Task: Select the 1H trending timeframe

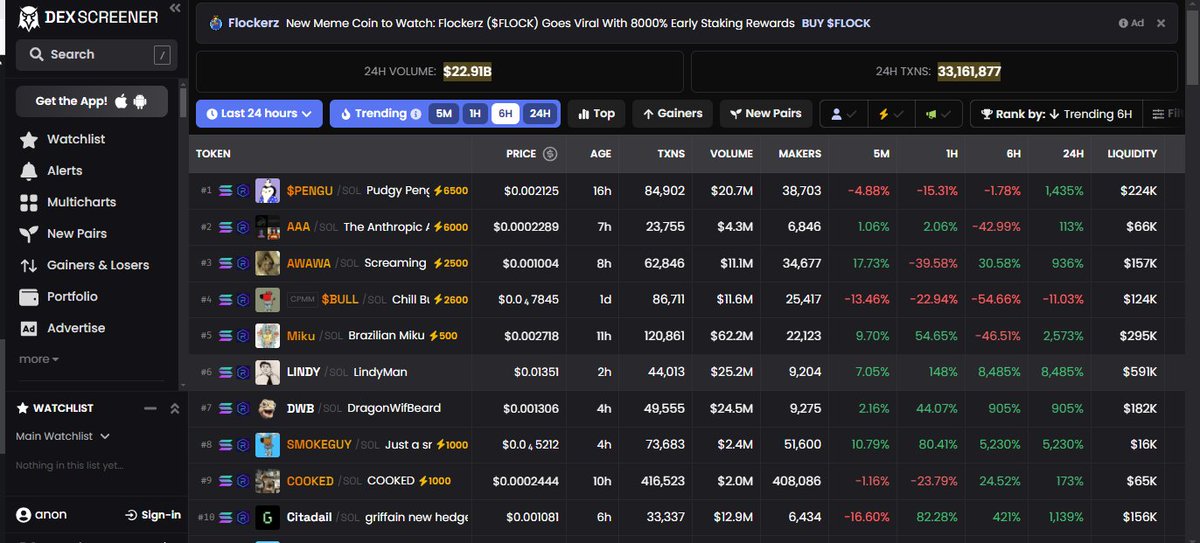Action: tap(475, 114)
